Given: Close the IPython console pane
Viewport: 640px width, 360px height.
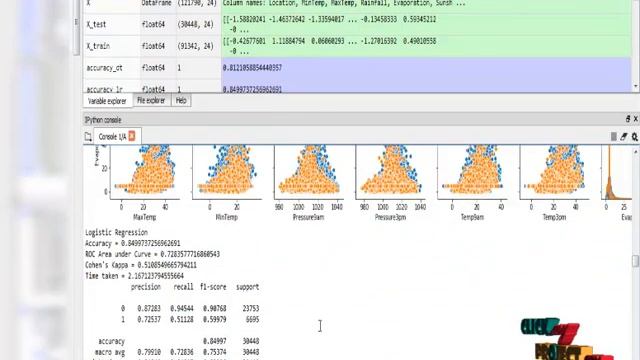Looking at the screenshot, I should tap(636, 119).
